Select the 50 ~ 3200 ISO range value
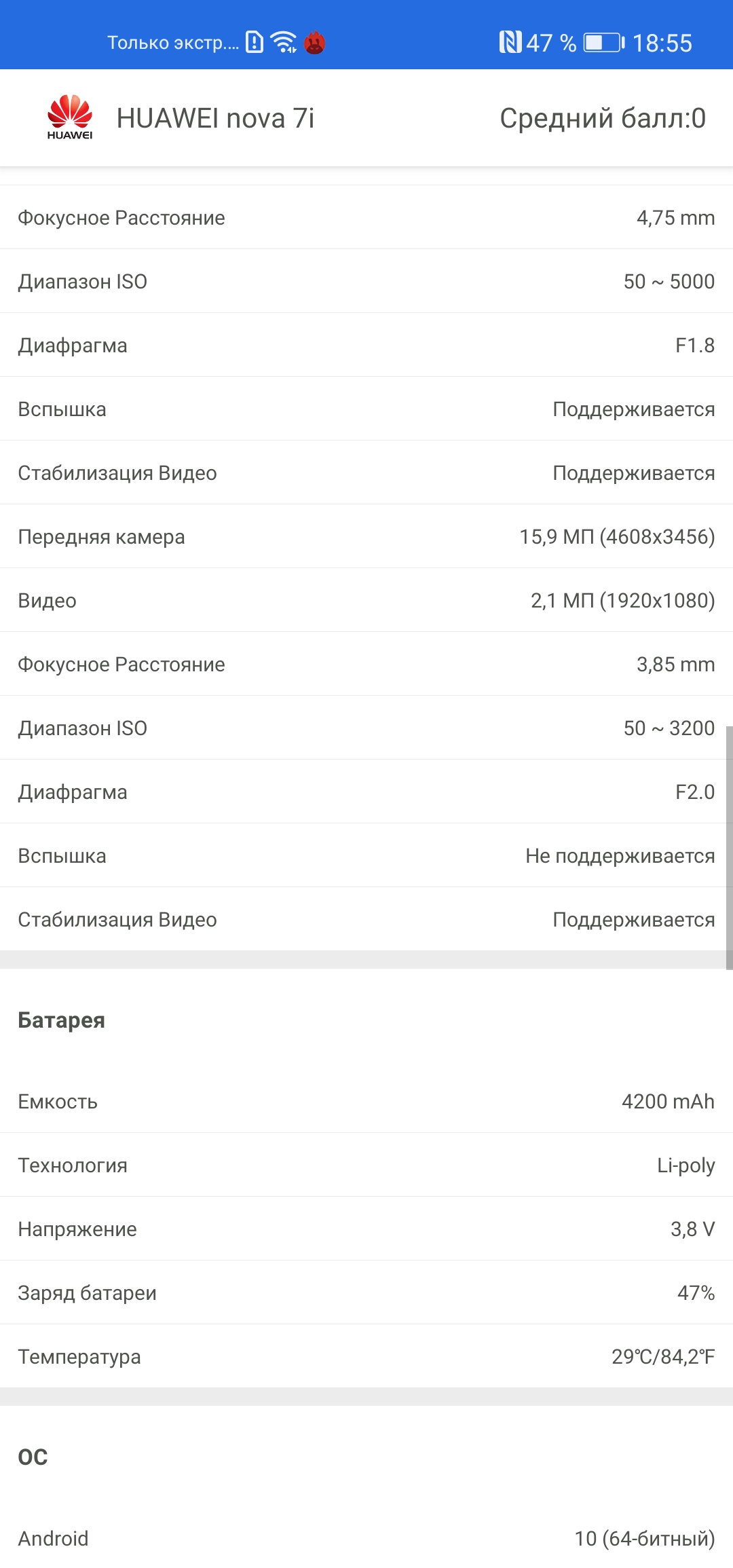 (669, 728)
